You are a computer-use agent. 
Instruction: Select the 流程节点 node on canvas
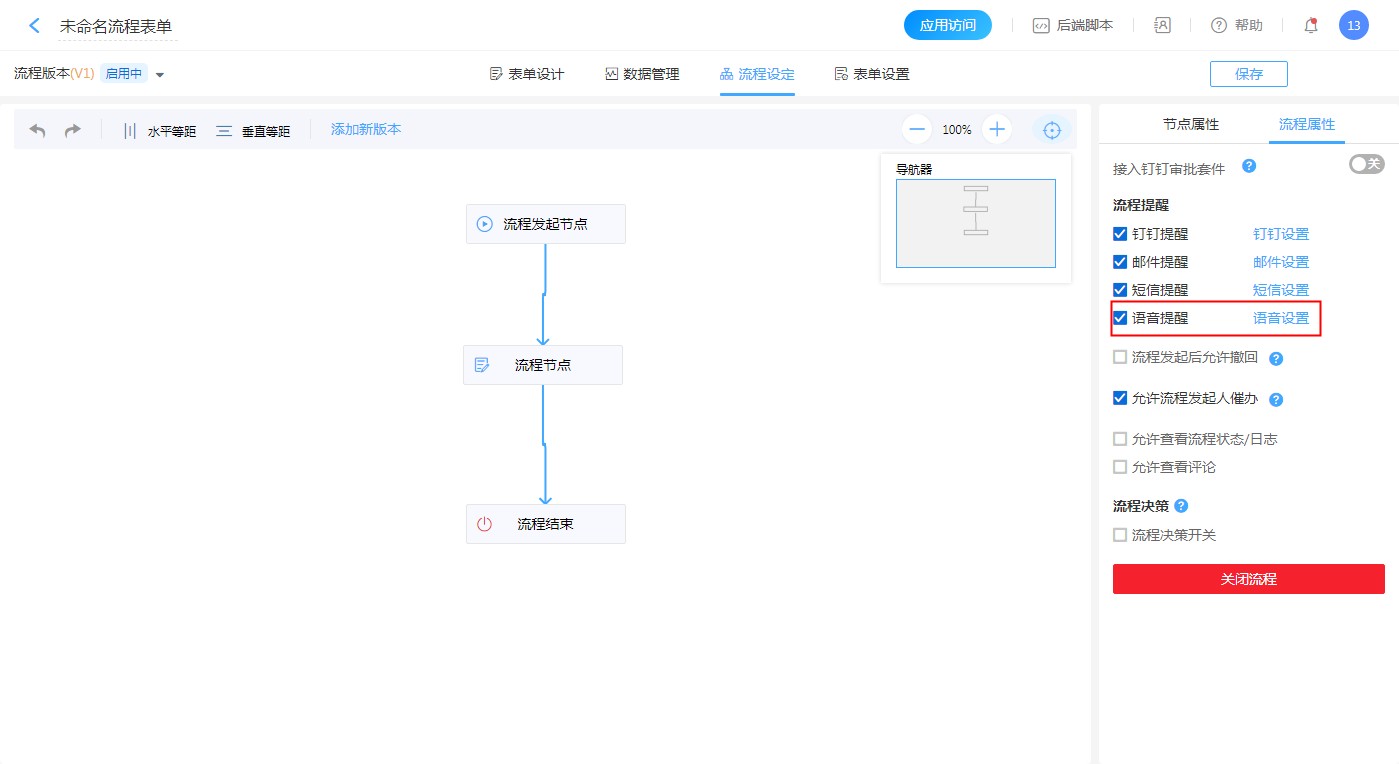[x=543, y=365]
